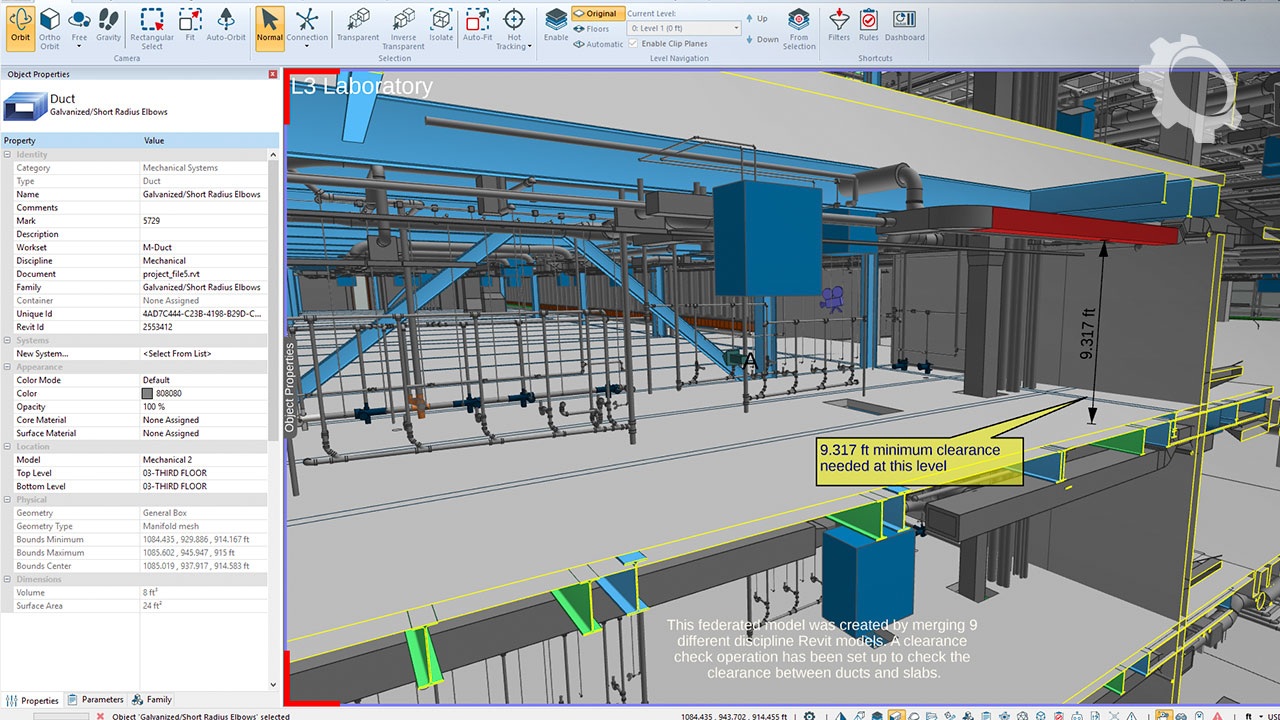Click the Rectangular Select tool

152,26
